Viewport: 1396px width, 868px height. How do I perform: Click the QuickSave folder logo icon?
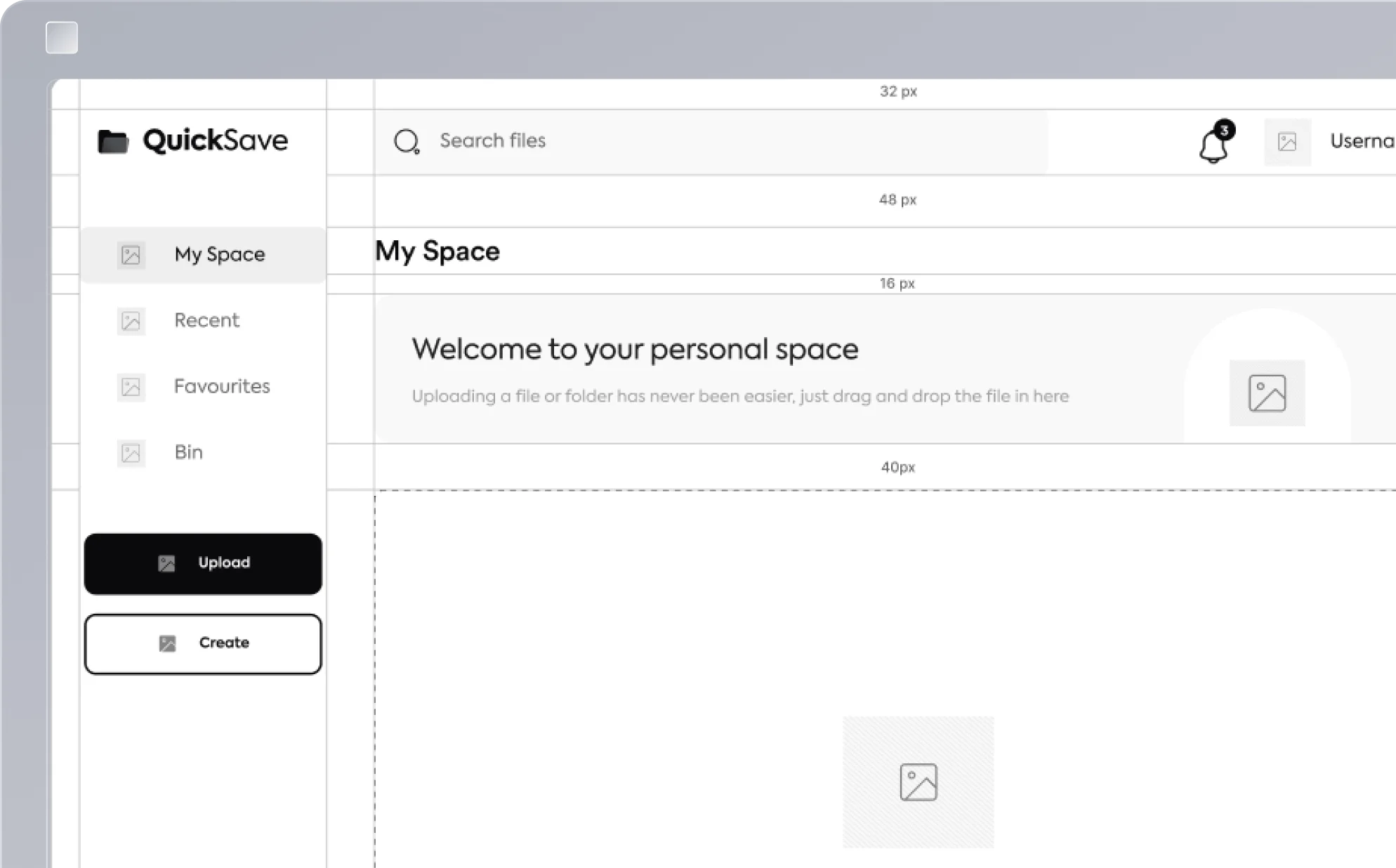click(x=112, y=141)
